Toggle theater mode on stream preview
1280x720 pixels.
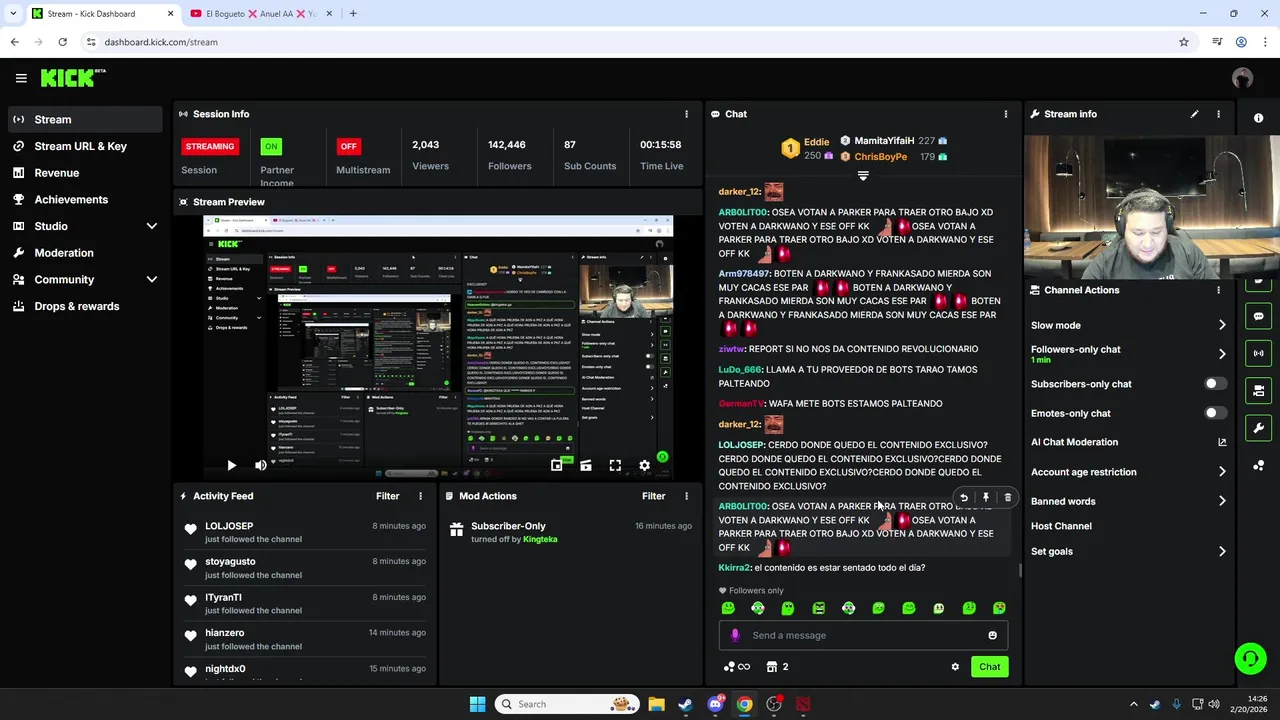tap(586, 465)
